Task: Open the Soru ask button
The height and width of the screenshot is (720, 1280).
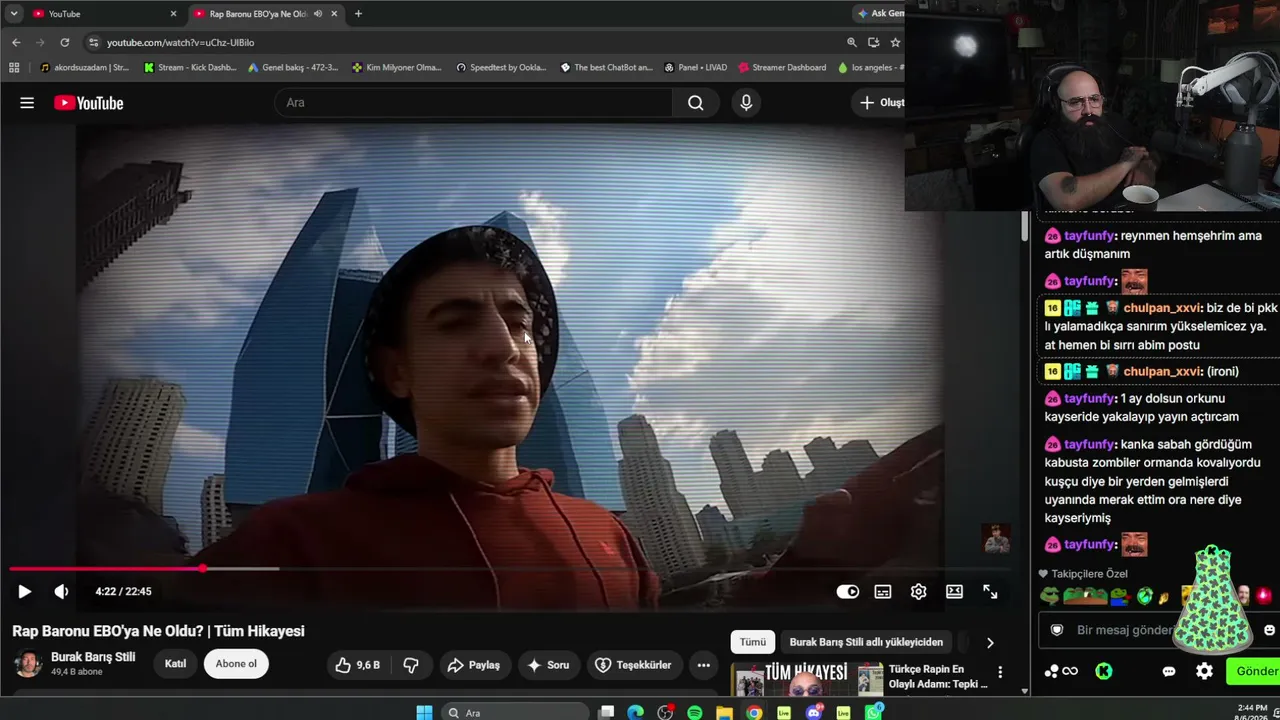Action: tap(548, 665)
